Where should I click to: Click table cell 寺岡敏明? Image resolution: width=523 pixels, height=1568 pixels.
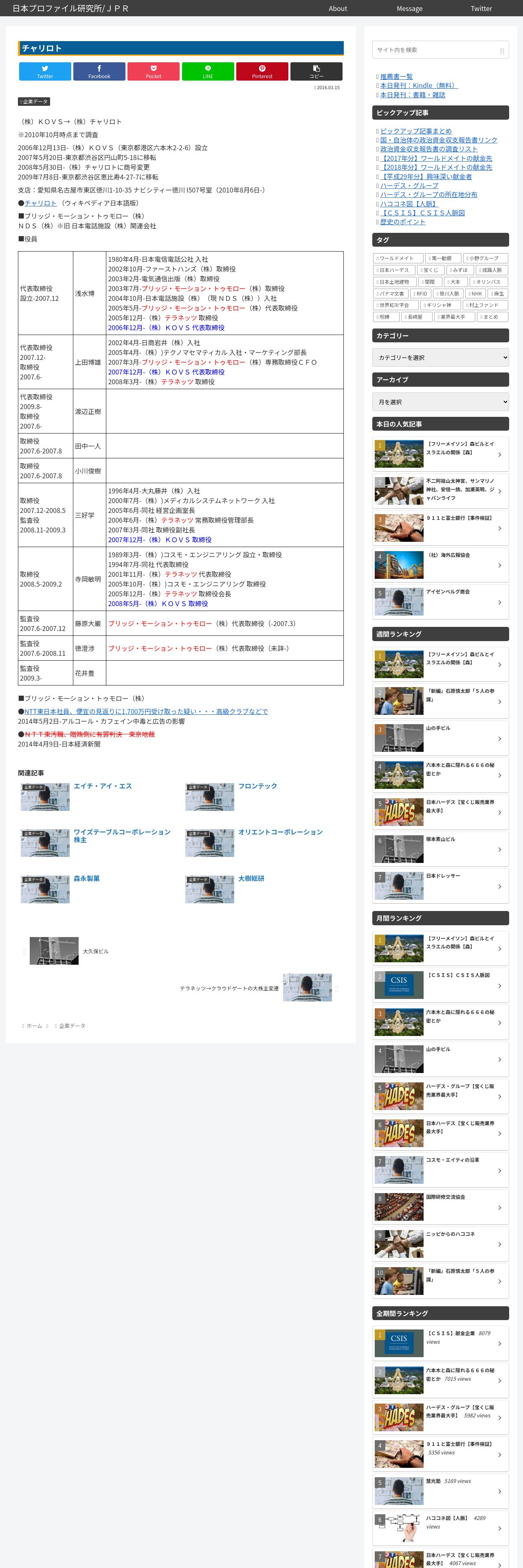[90, 579]
